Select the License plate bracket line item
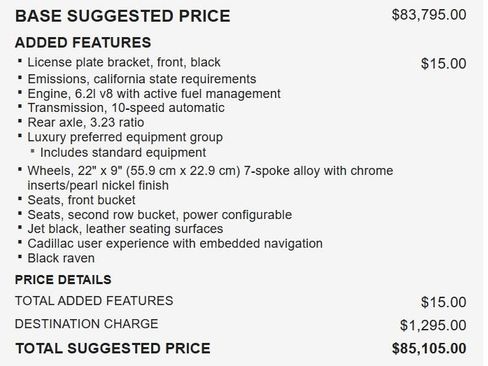The width and height of the screenshot is (488, 366). click(x=124, y=63)
